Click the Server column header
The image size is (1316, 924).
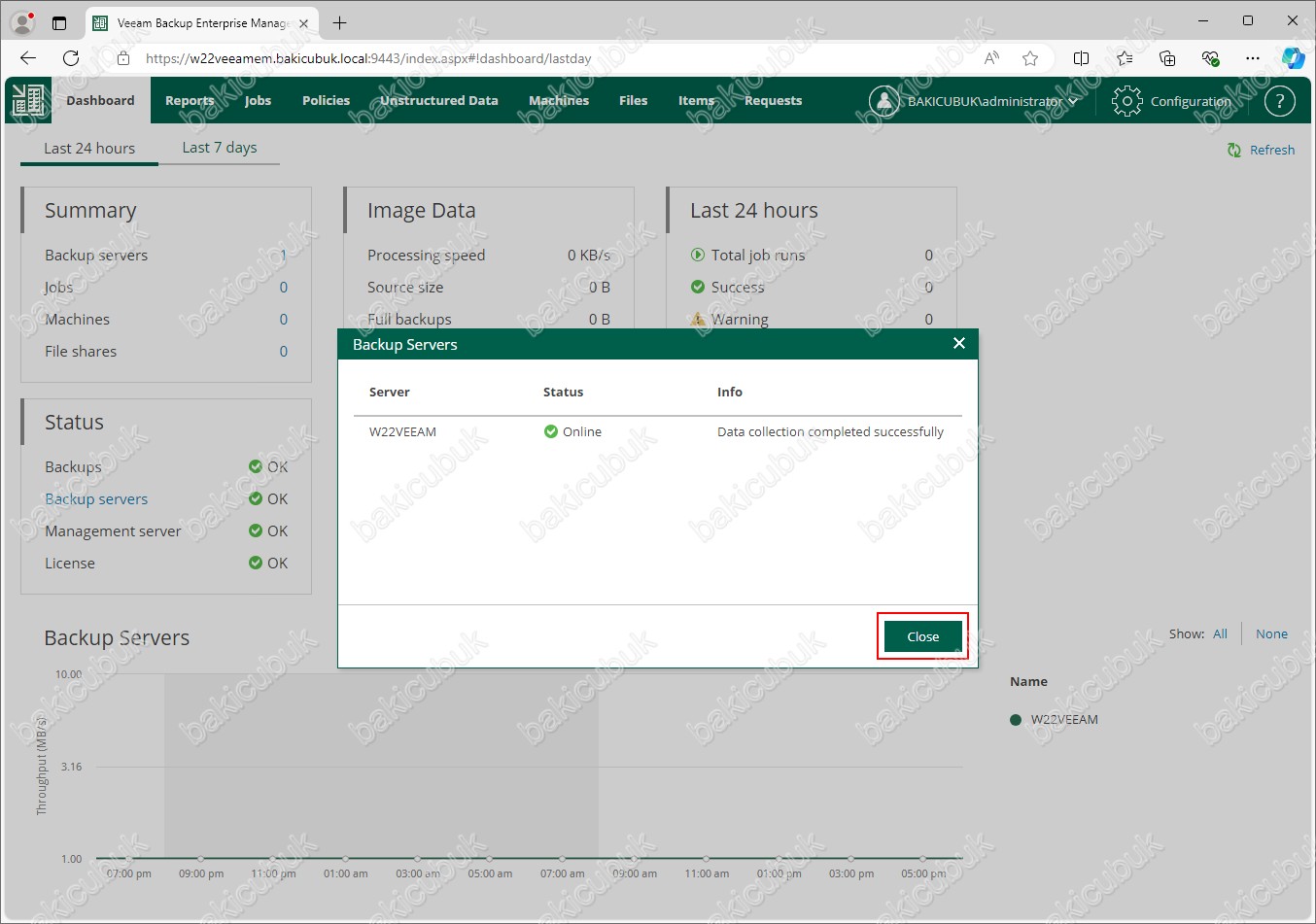click(390, 392)
